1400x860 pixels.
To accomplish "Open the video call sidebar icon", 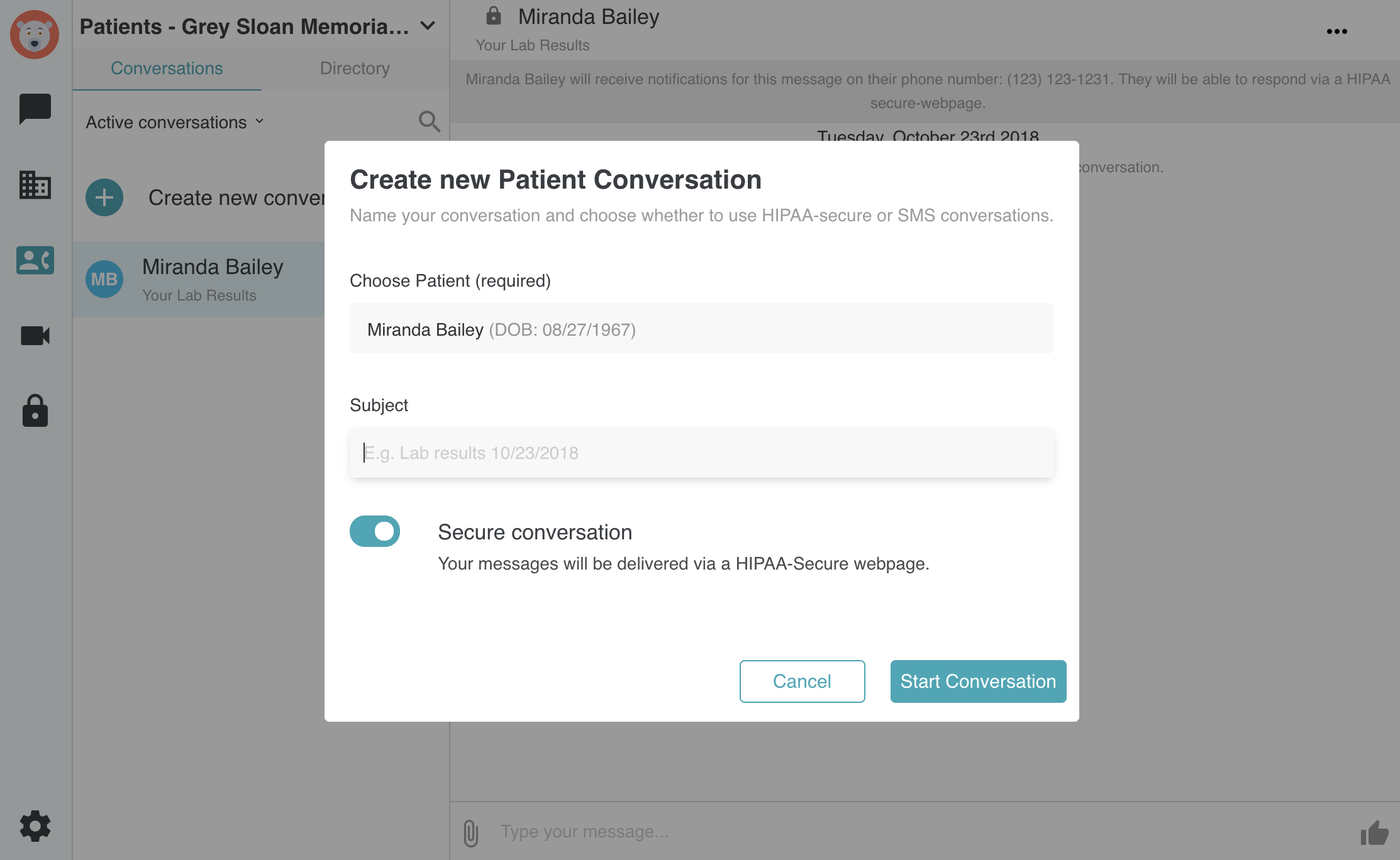I will coord(35,336).
